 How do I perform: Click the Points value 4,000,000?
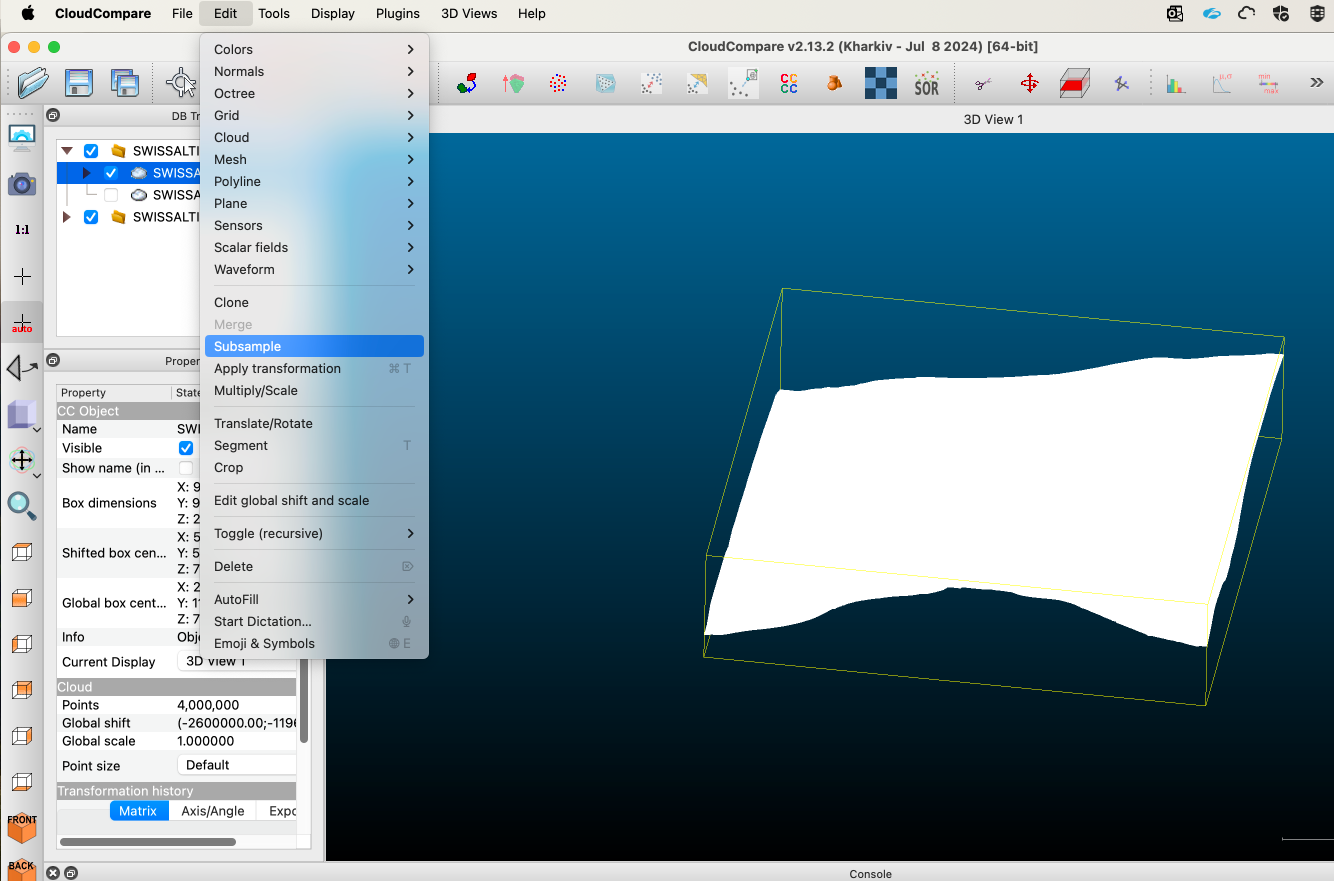pyautogui.click(x=208, y=705)
